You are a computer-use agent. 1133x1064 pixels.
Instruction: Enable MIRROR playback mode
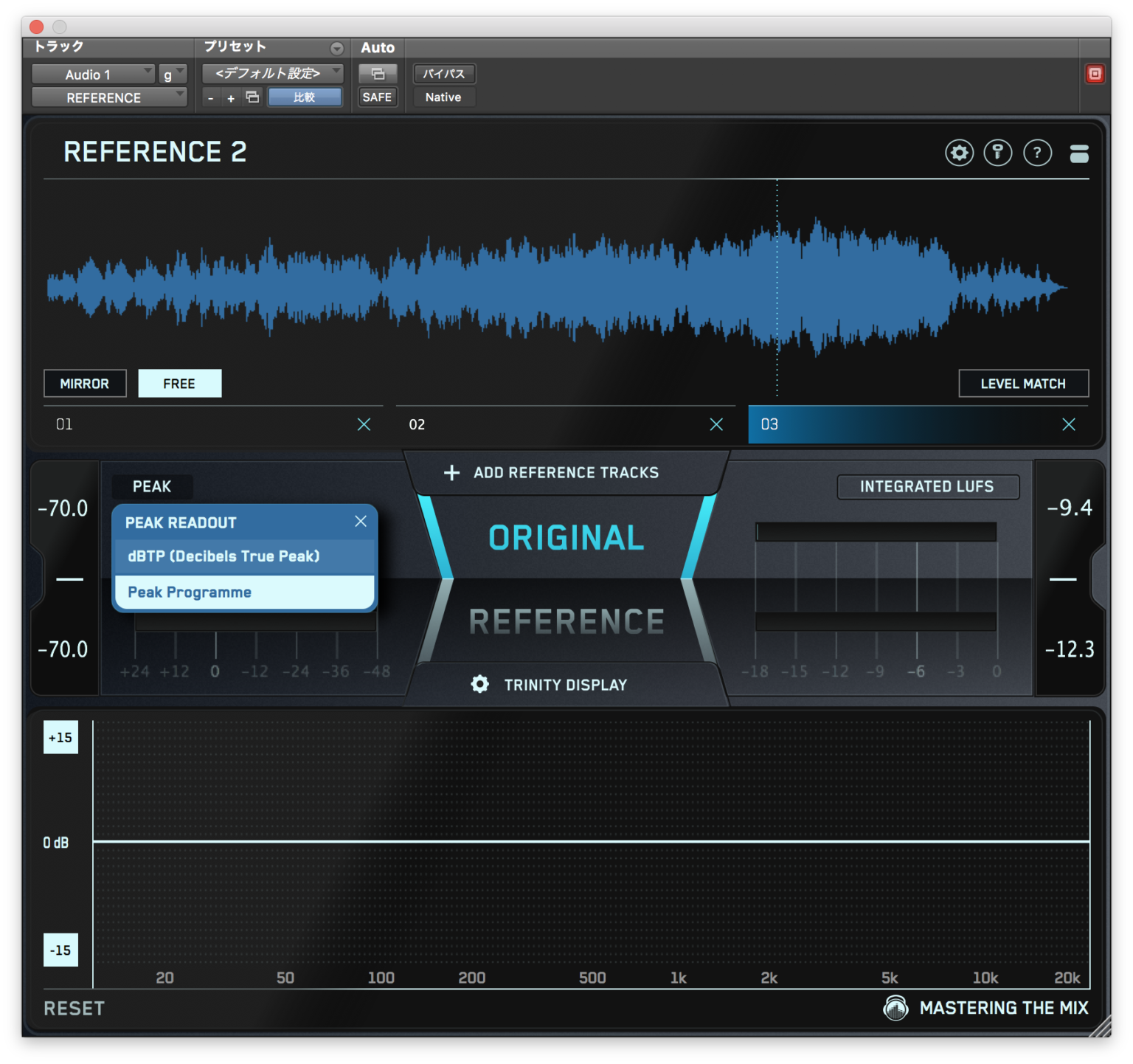point(84,383)
